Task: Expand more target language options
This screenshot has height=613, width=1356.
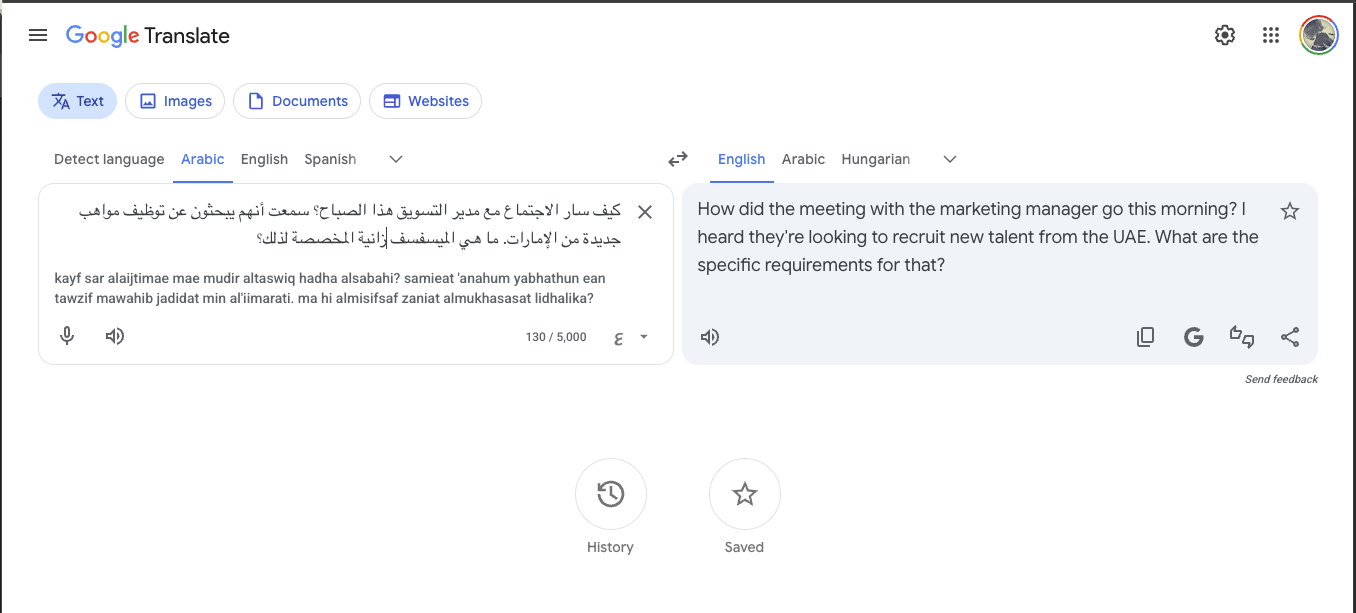Action: tap(949, 159)
